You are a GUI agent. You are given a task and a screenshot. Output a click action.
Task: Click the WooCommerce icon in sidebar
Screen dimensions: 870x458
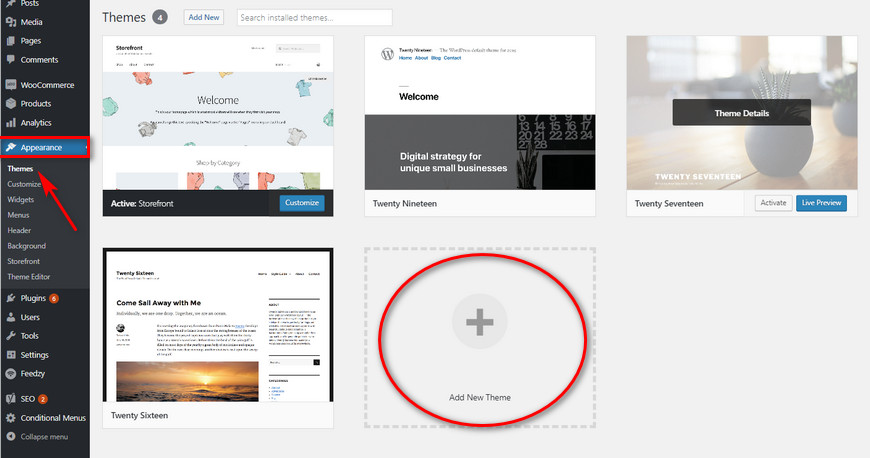click(x=11, y=85)
